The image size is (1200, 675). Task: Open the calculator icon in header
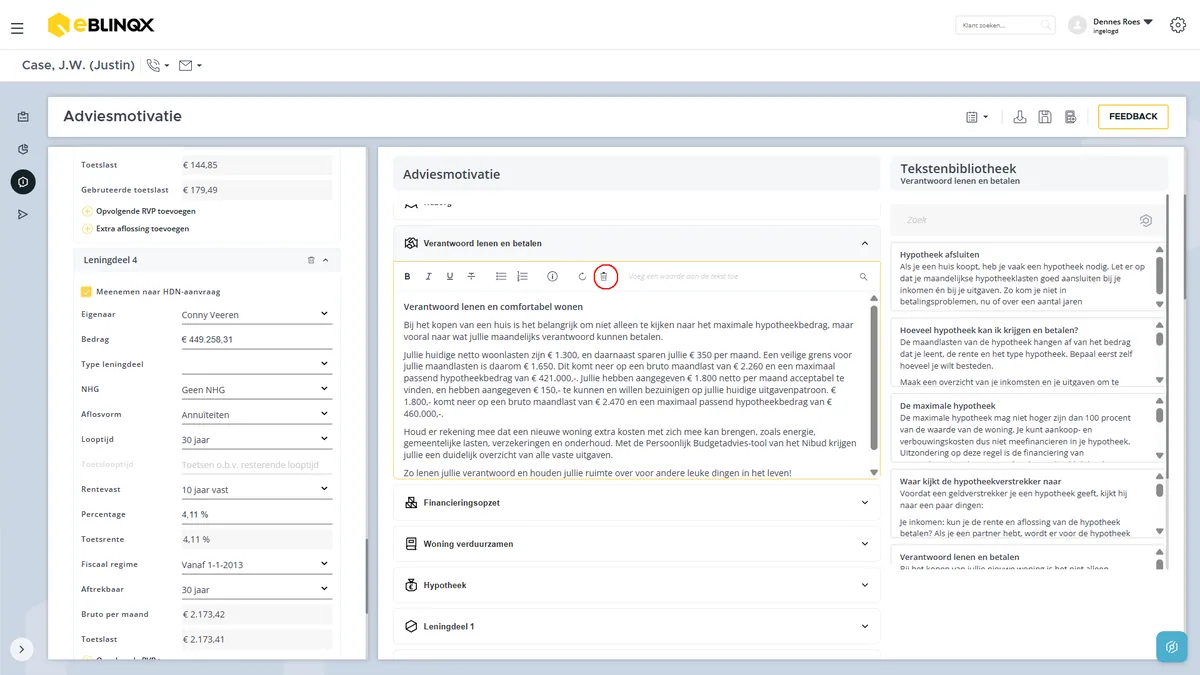1070,117
